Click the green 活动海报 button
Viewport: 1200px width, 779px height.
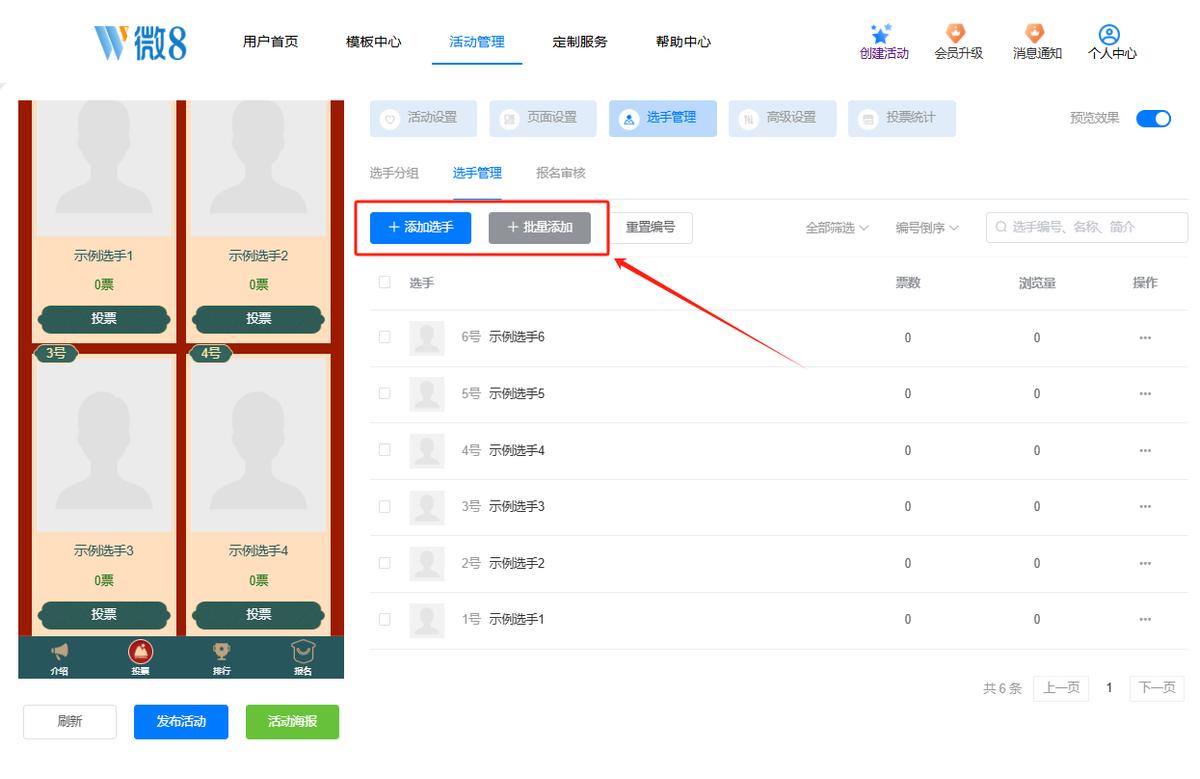coord(292,722)
